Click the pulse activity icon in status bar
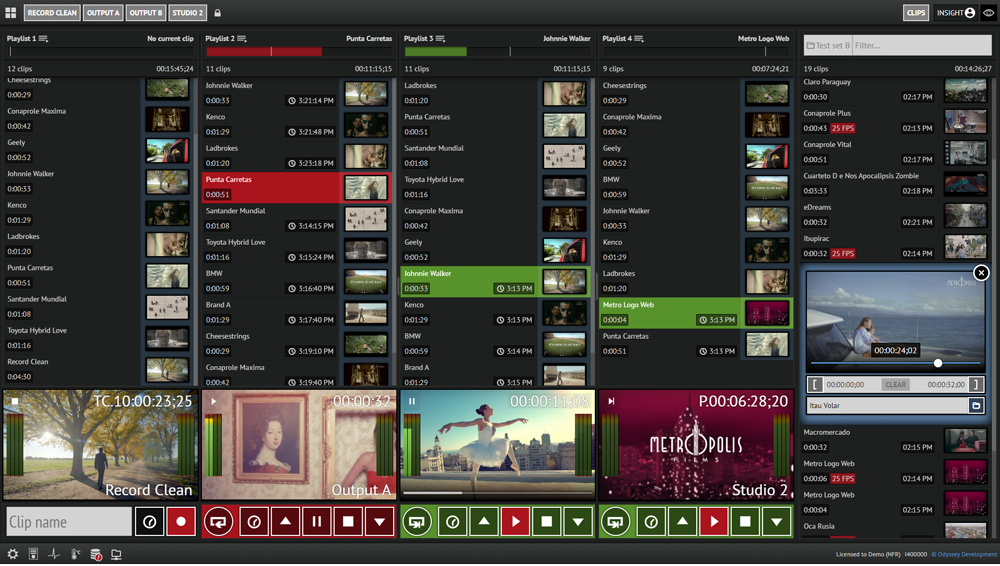Screen dimensions: 1000x566 [54, 554]
